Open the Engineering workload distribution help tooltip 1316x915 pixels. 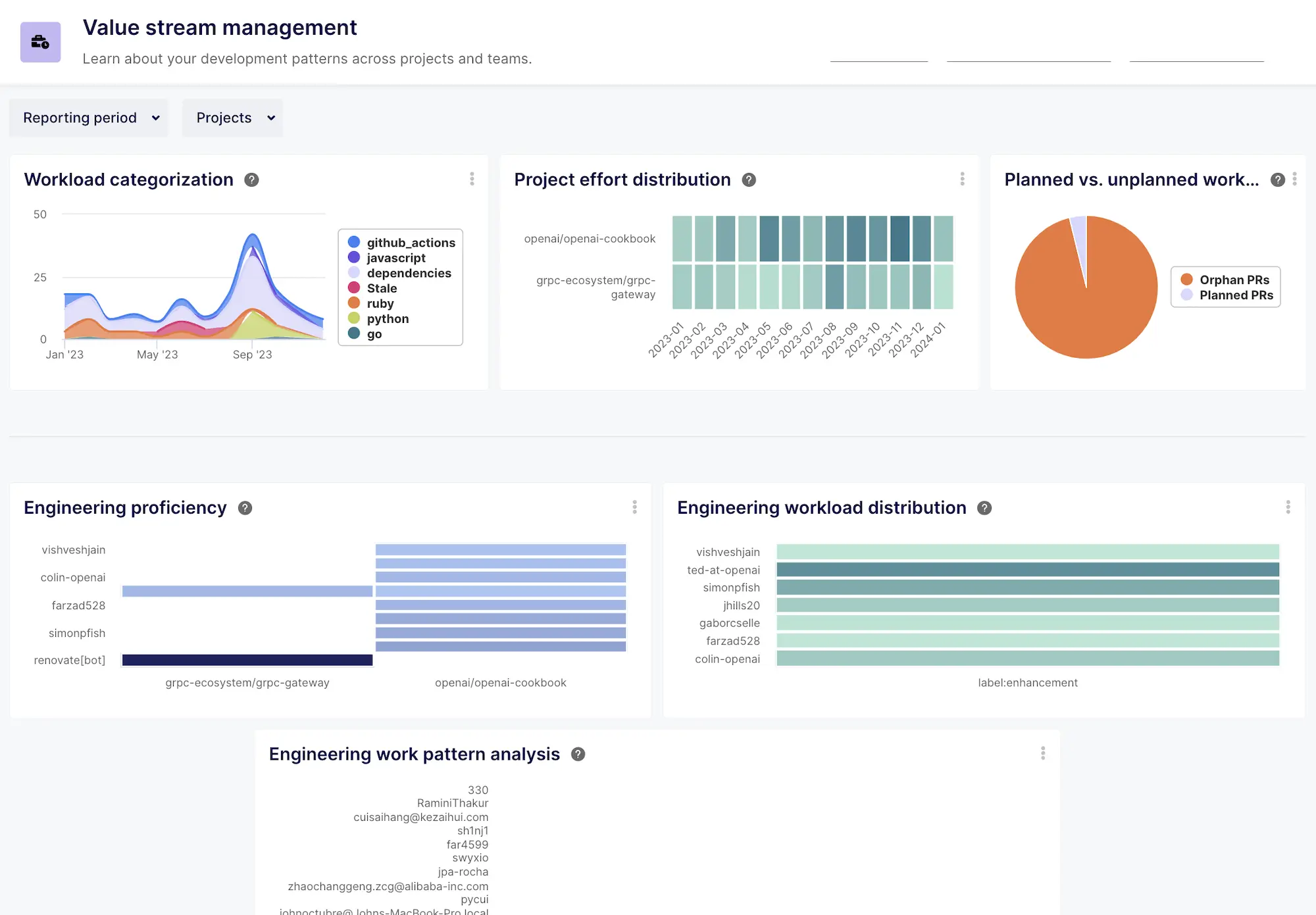[x=984, y=508]
